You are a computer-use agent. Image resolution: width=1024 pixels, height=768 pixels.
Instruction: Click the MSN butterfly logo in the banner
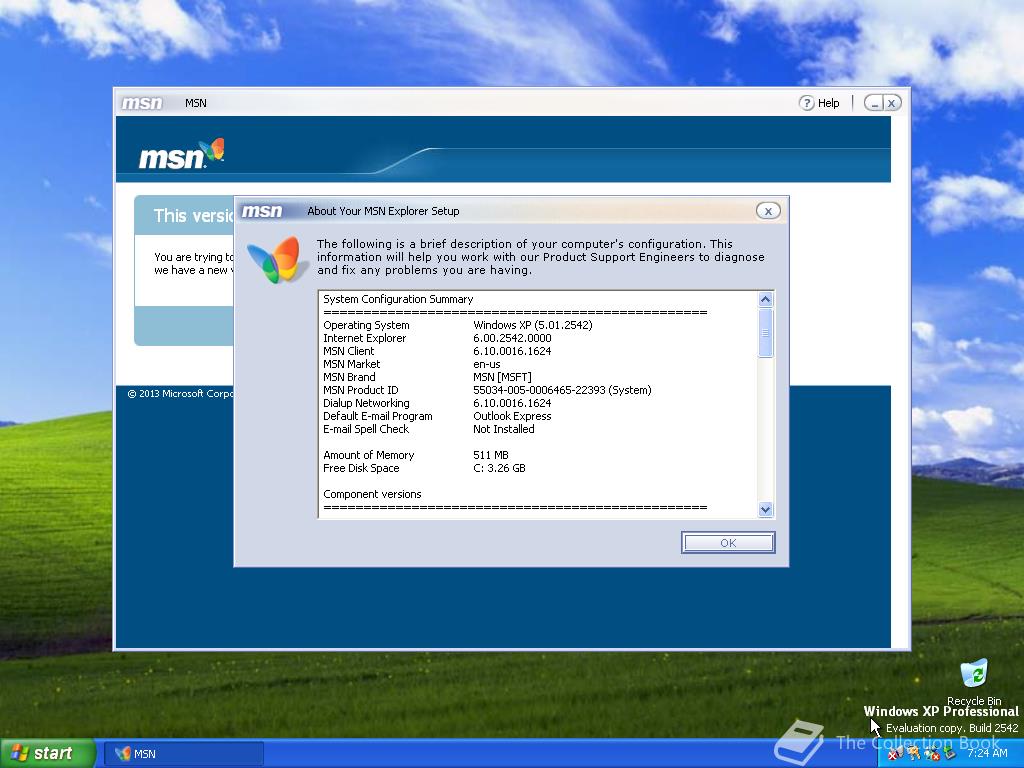pos(182,155)
